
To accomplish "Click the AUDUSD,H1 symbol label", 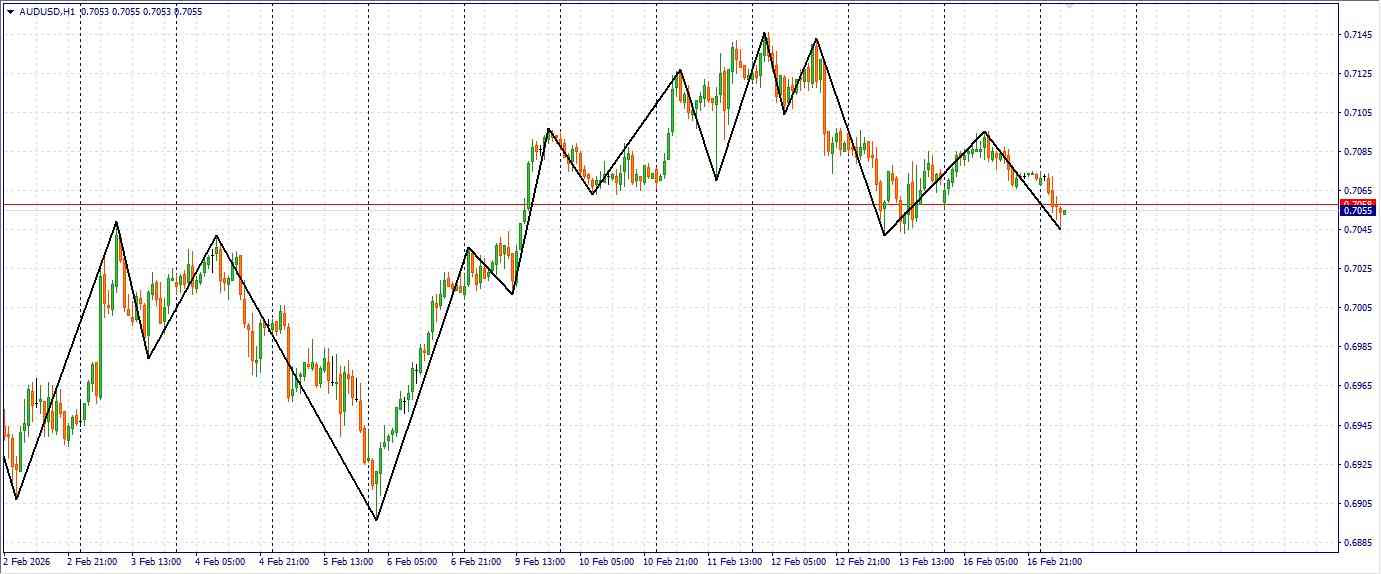I will point(47,12).
